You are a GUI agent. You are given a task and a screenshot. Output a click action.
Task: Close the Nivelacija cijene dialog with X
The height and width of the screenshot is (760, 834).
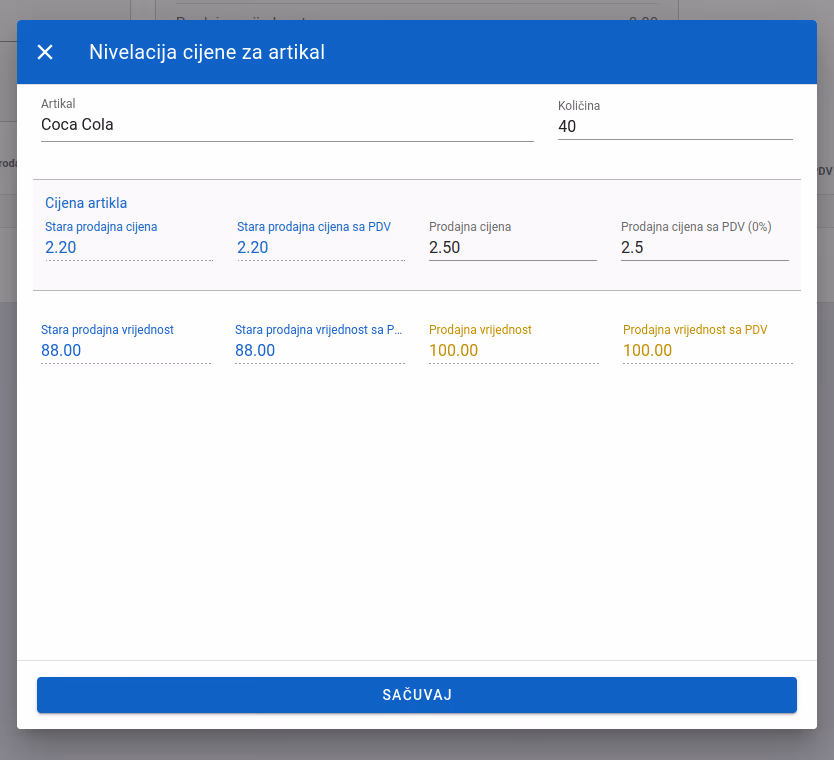tap(45, 52)
